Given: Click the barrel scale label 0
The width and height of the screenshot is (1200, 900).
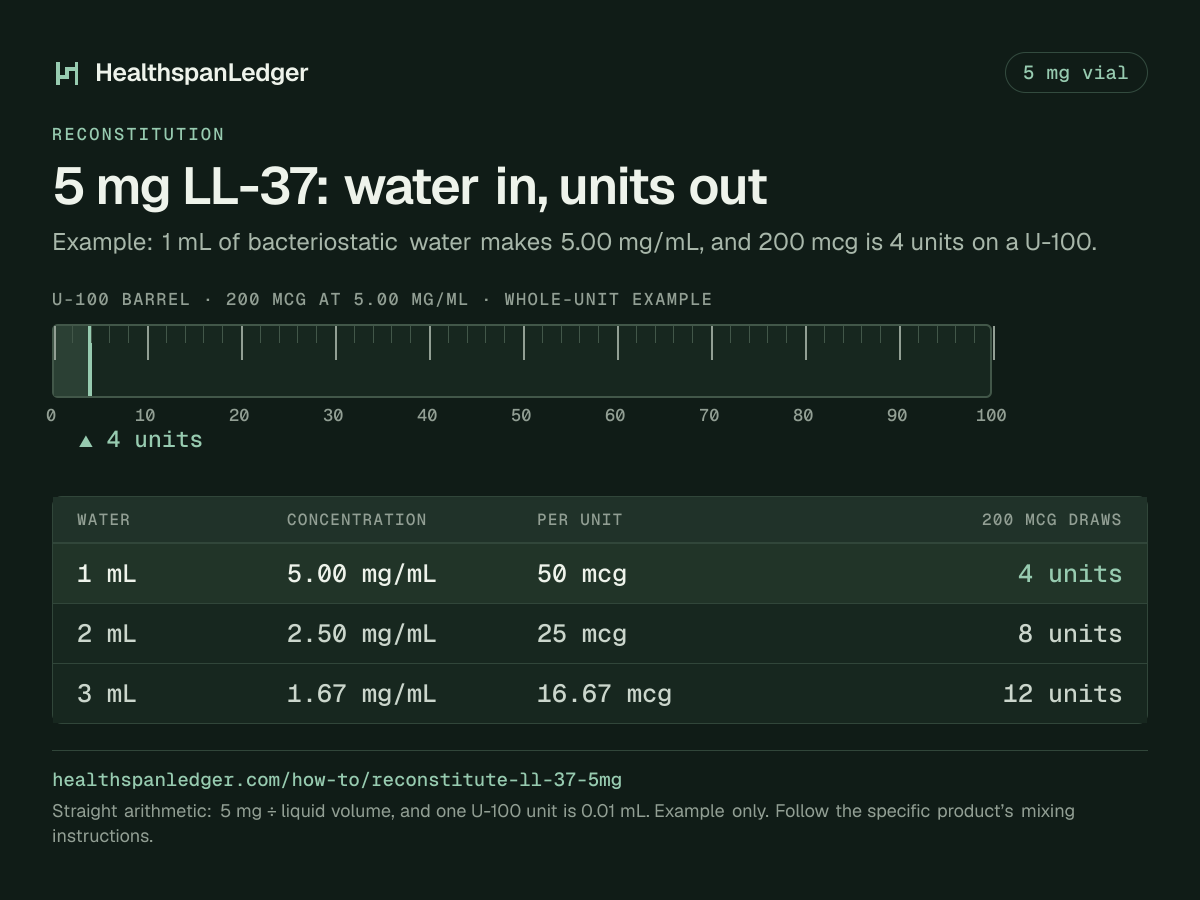Looking at the screenshot, I should pos(51,415).
